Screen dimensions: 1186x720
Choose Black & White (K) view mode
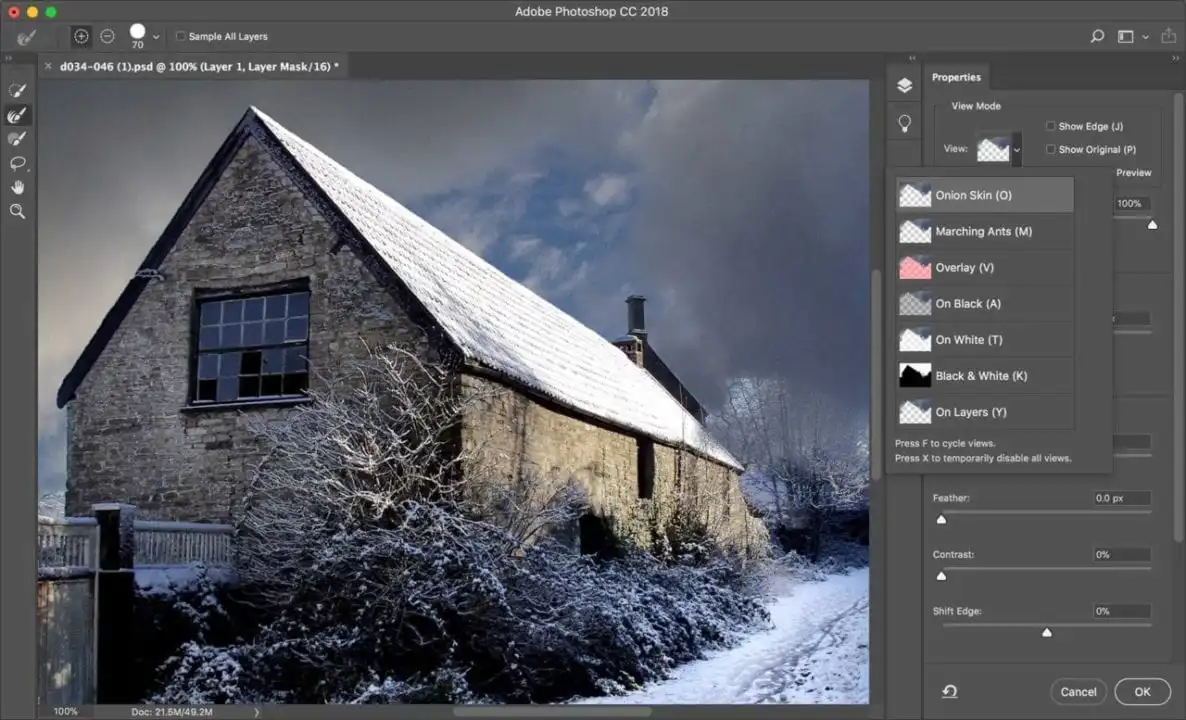985,376
